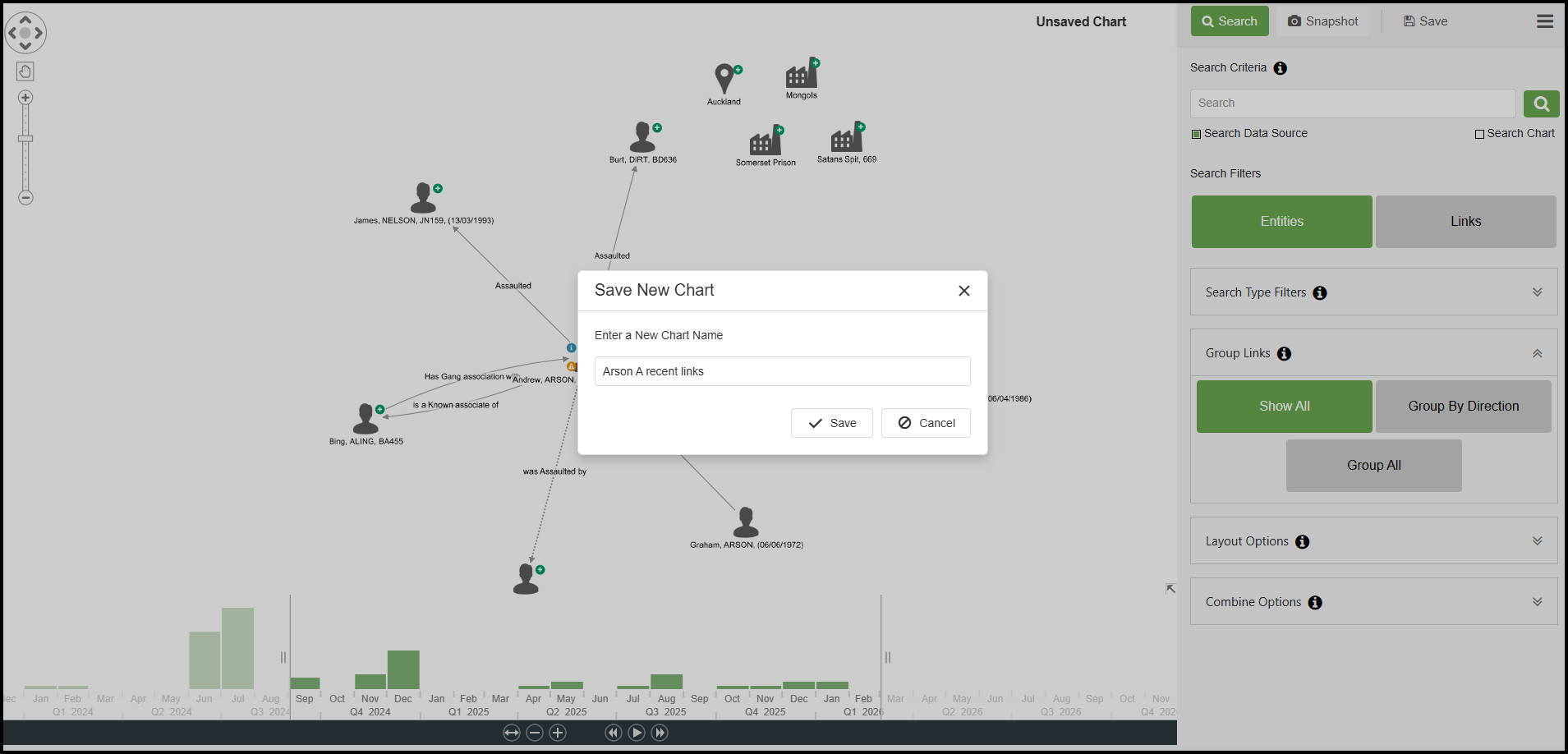Click timeline fit-to-width arrows icon
Viewport: 1568px width, 754px height.
point(512,733)
